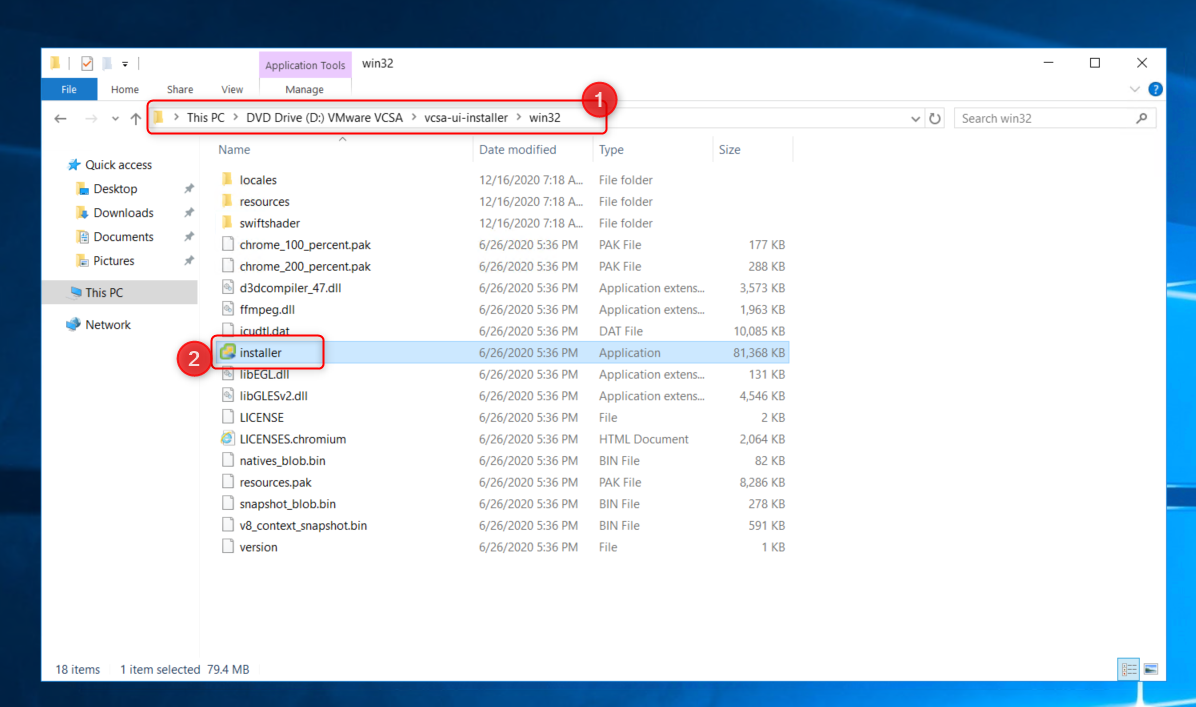Screen dimensions: 1196x707
Task: Click vcsa-ui-installer in the breadcrumb path
Action: [466, 118]
